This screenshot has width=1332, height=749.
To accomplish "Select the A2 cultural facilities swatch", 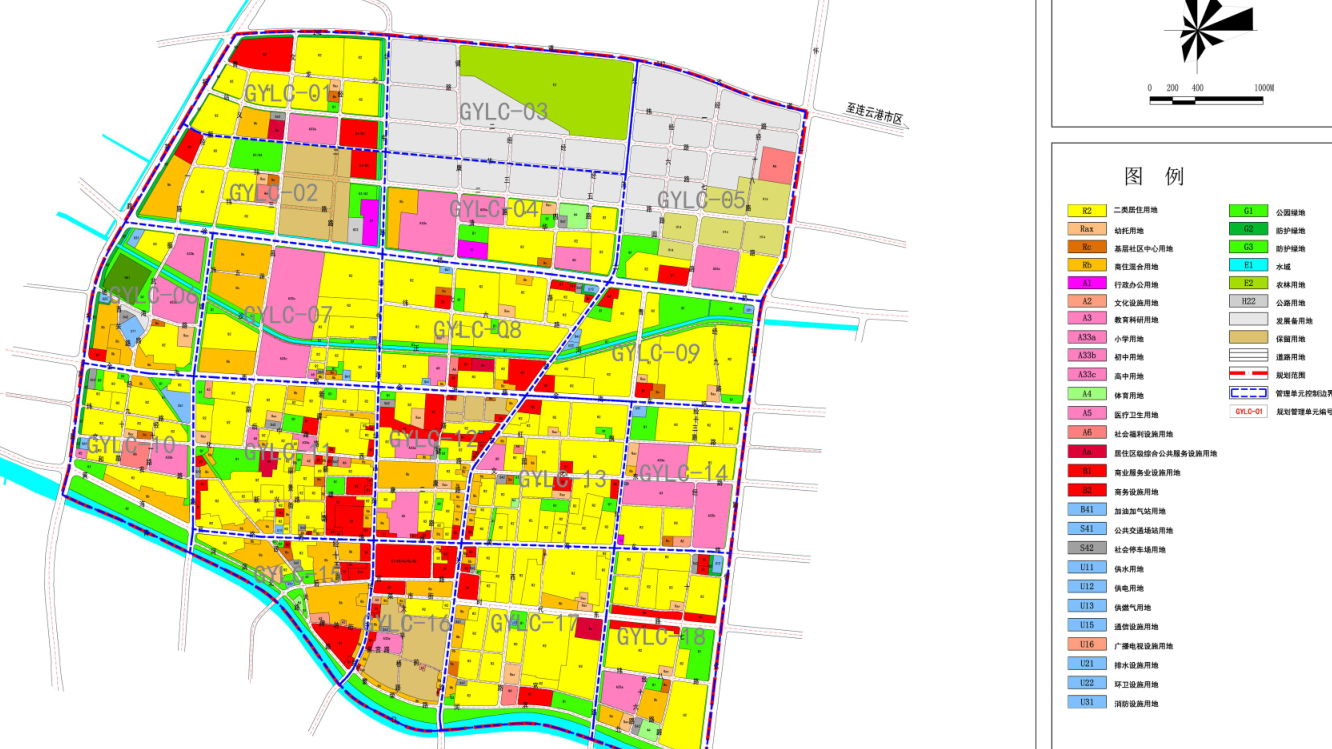I will coord(1086,301).
